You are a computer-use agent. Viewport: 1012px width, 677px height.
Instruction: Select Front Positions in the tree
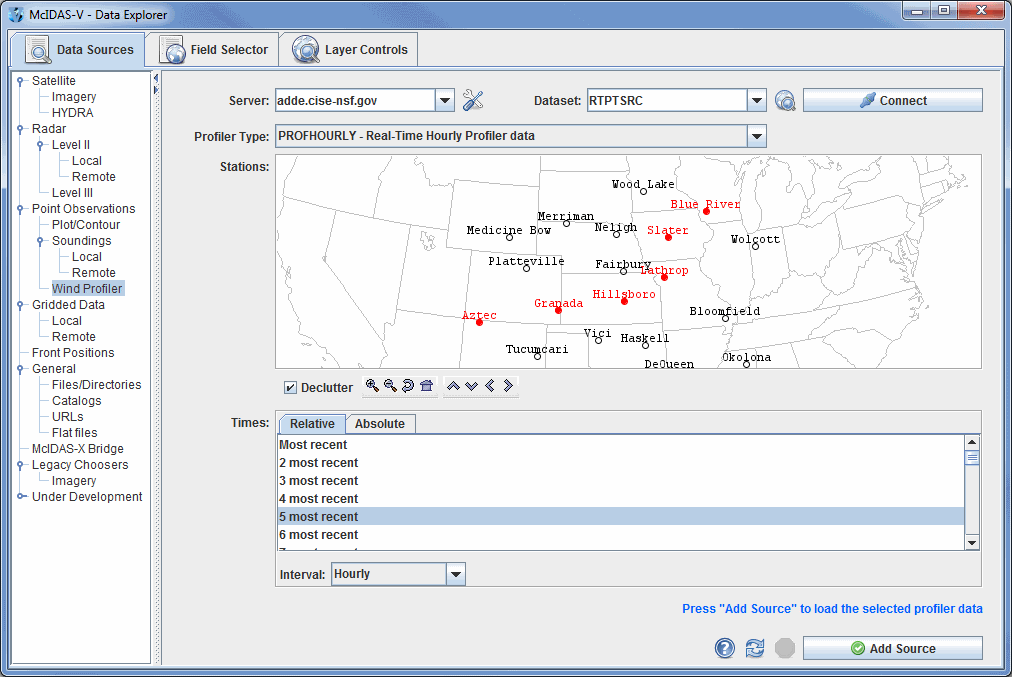point(73,352)
